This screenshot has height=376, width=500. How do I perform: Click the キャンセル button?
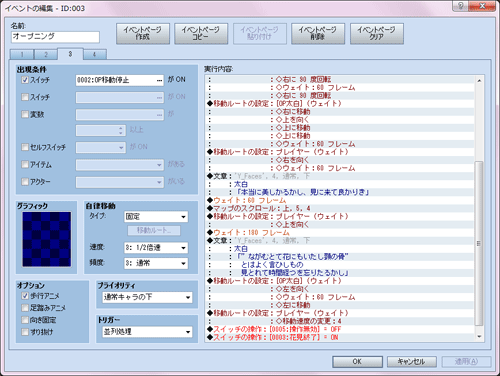(412, 362)
